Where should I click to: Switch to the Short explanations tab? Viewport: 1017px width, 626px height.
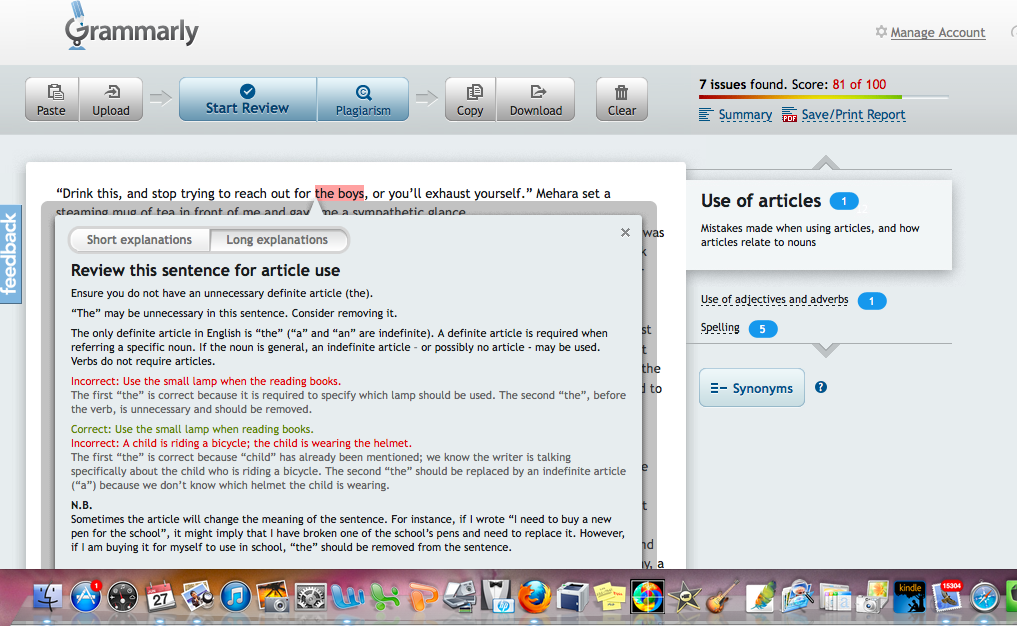[139, 240]
